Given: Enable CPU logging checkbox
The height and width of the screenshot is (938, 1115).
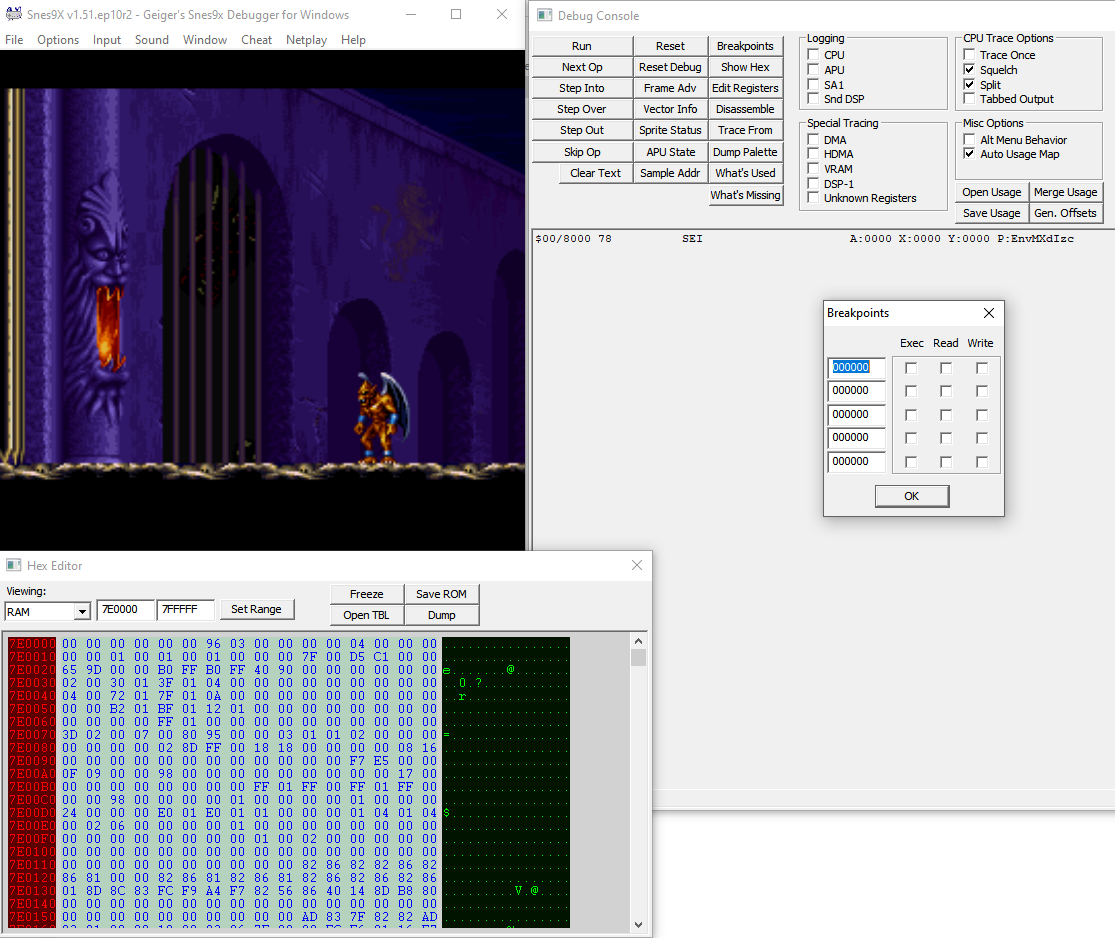Looking at the screenshot, I should tap(814, 55).
